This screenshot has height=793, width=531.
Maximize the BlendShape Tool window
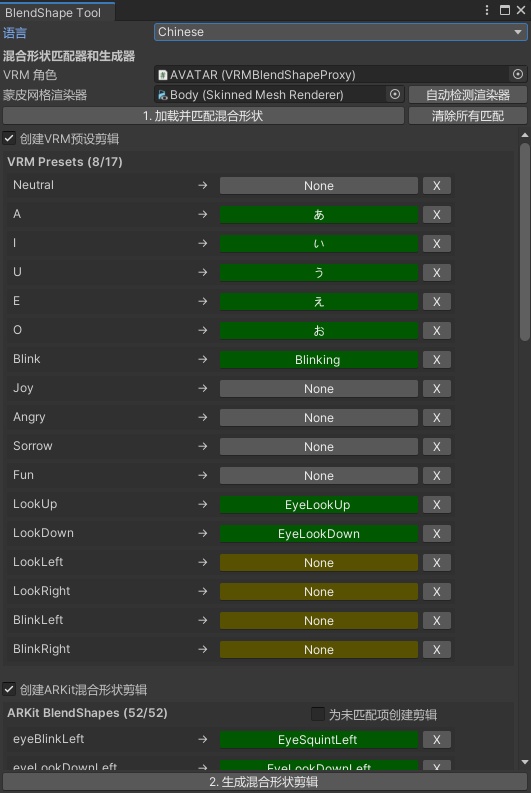(x=505, y=10)
